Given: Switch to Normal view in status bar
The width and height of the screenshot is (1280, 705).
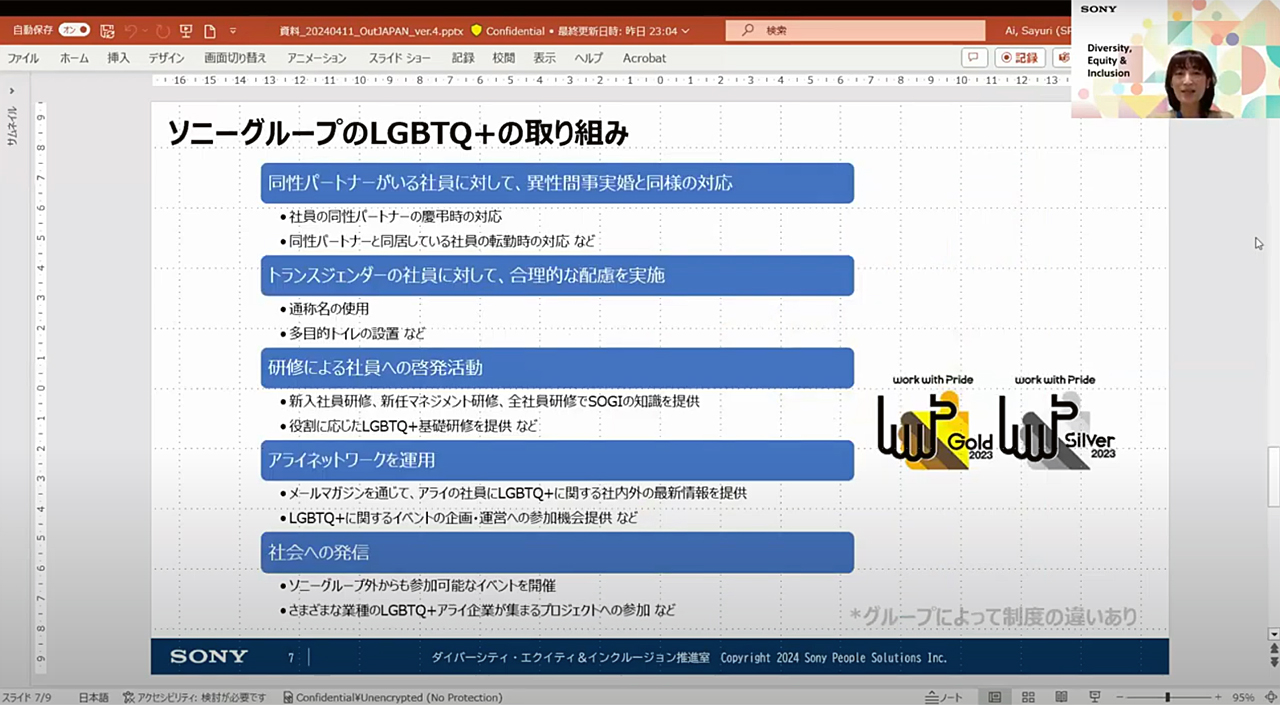Looking at the screenshot, I should (x=995, y=697).
